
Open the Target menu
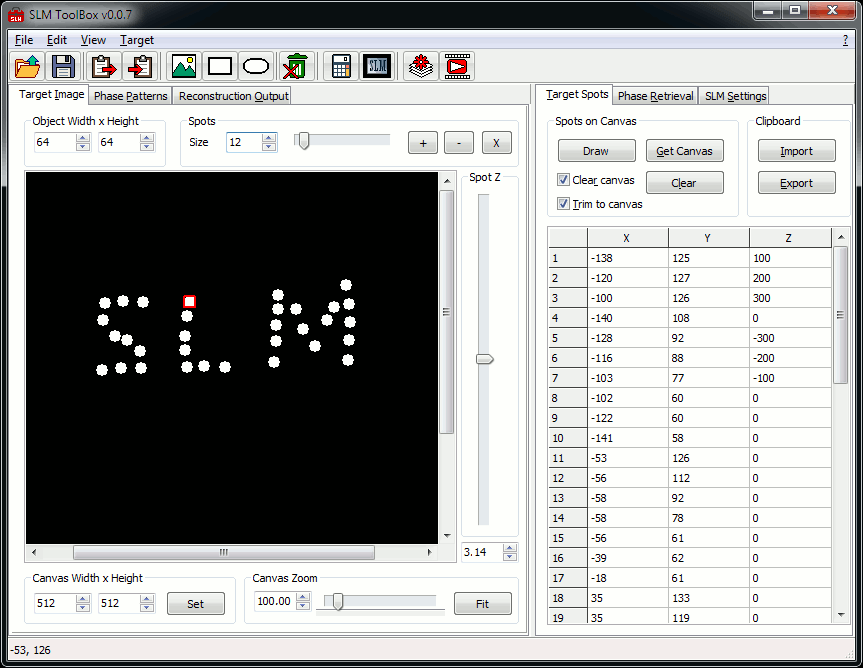[137, 40]
